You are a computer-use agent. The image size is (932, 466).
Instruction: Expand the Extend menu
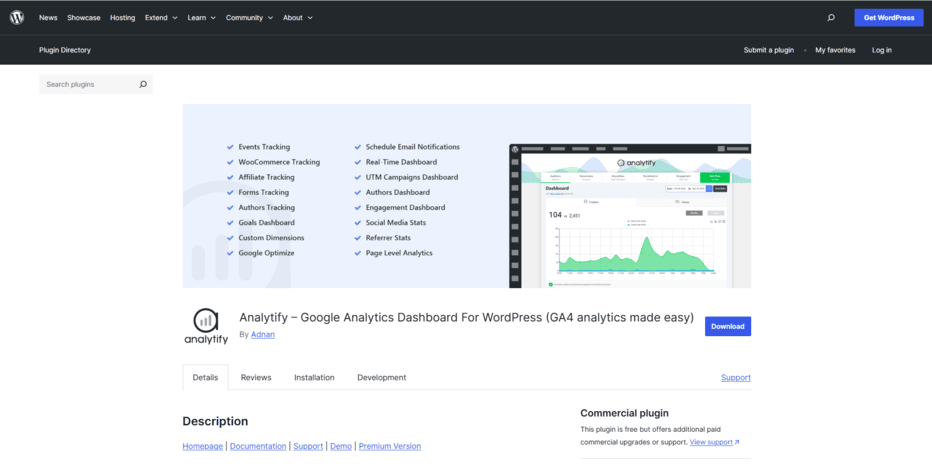[x=161, y=18]
